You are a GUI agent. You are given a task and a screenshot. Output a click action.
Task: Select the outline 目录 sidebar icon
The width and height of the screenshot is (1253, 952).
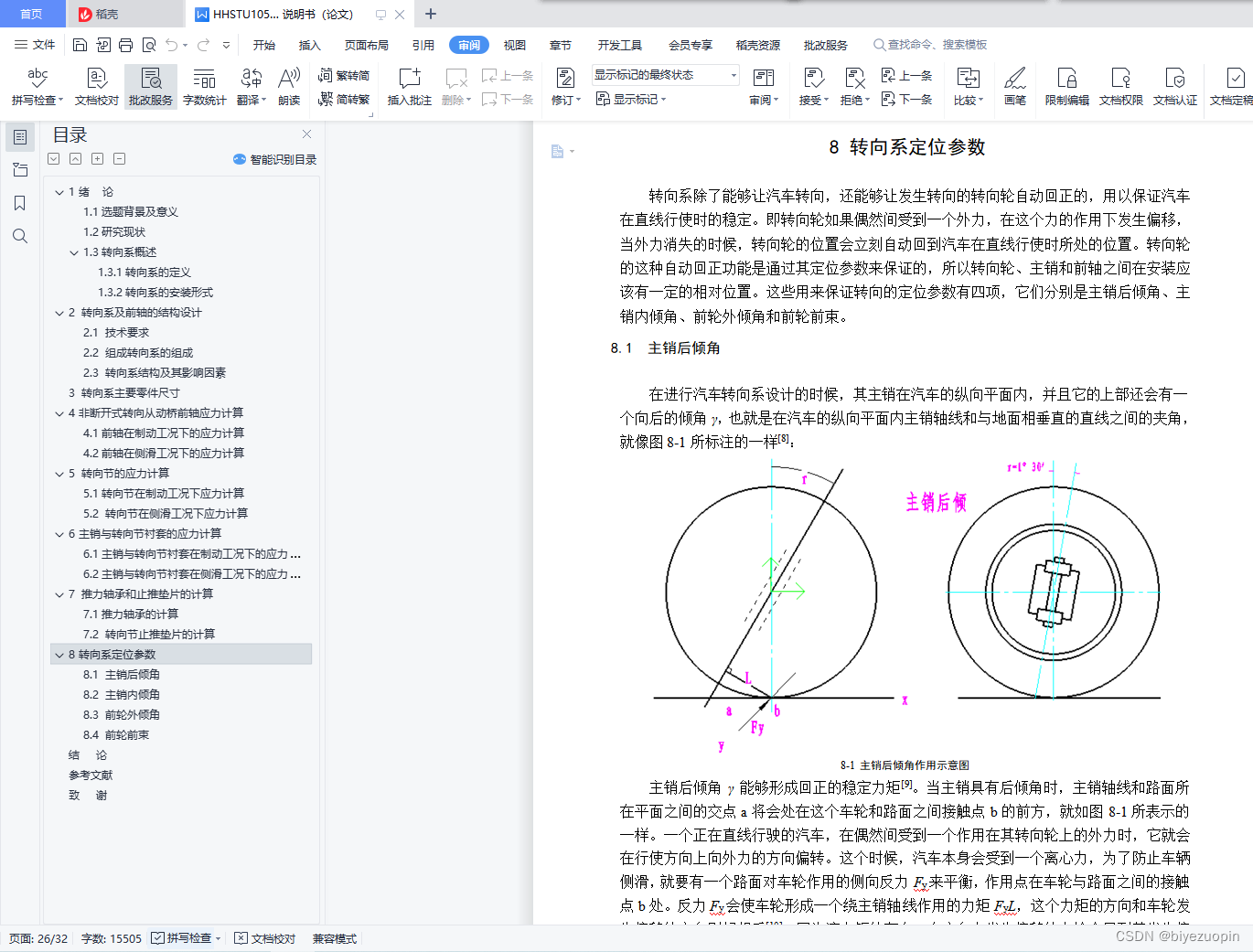20,137
